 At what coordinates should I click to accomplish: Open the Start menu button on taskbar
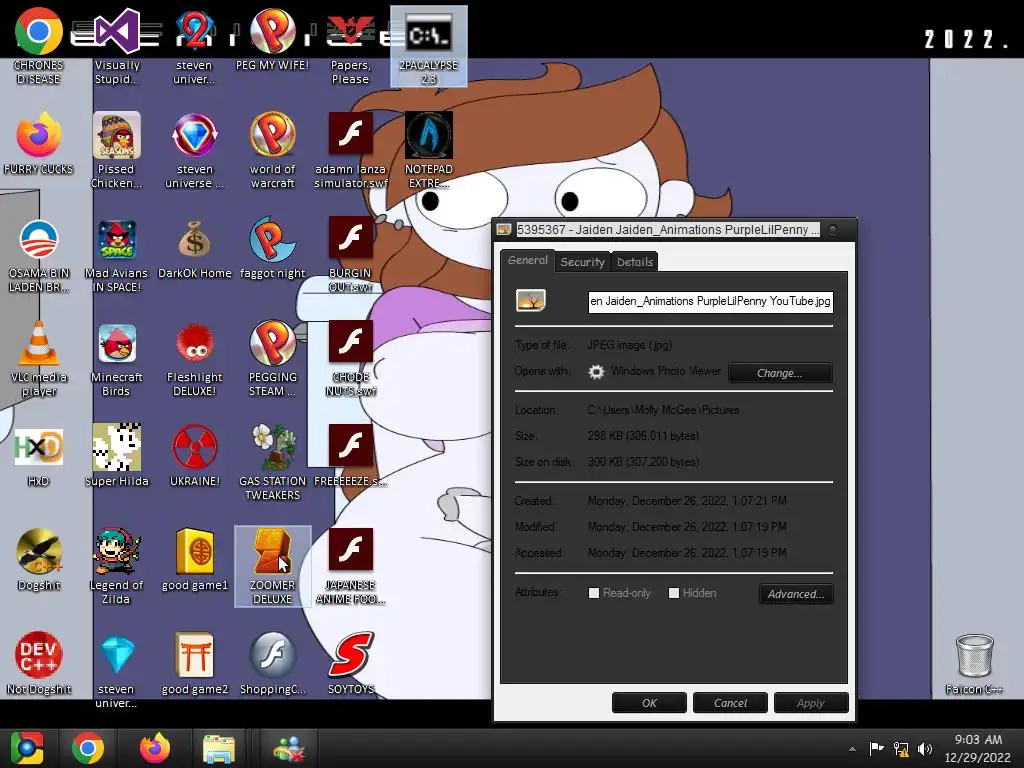26,748
